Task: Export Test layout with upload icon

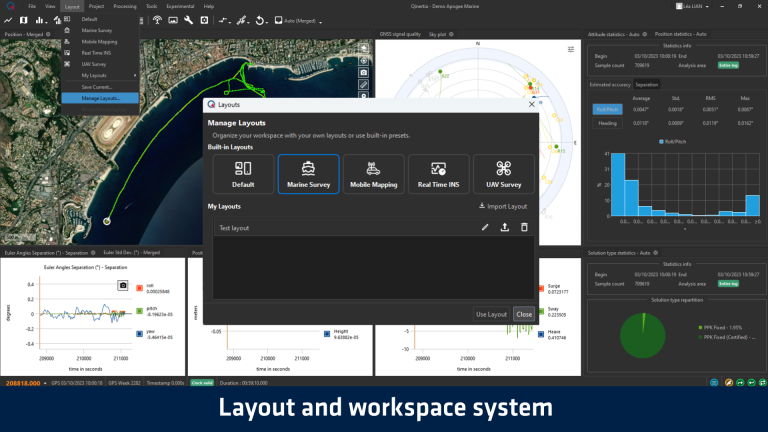Action: [x=504, y=227]
